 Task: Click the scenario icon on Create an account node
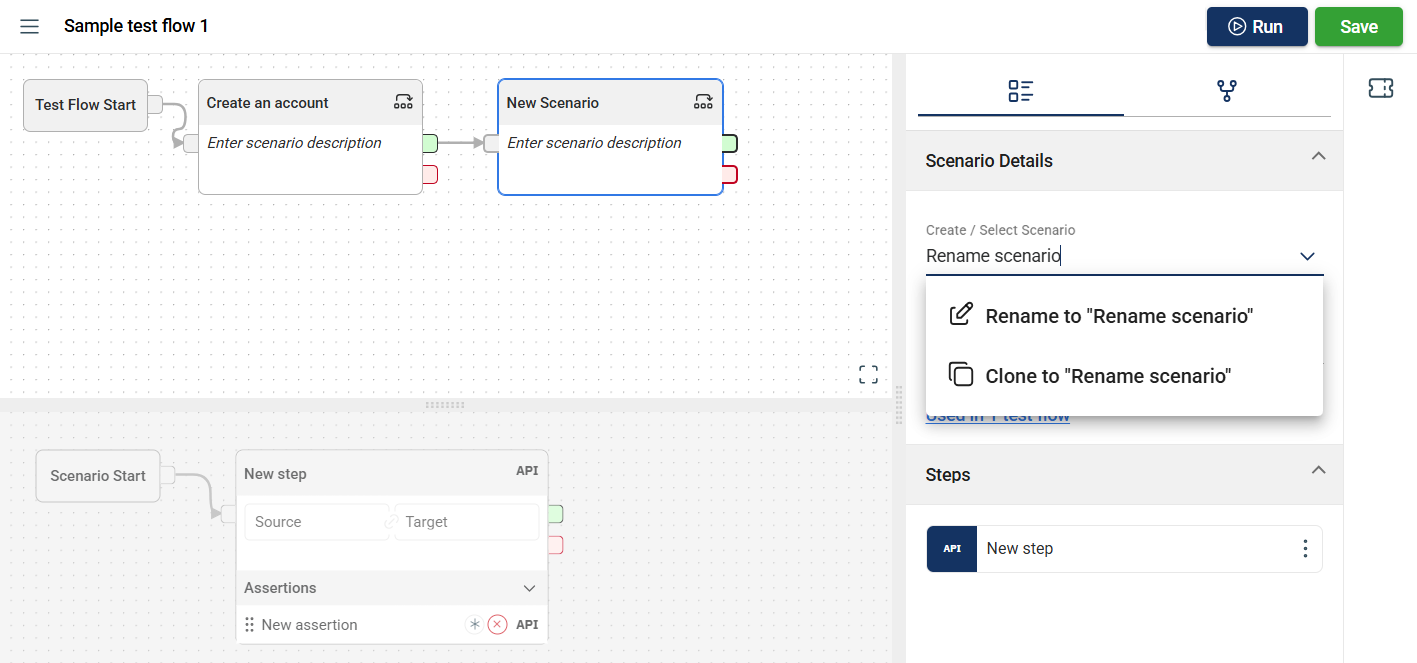point(403,102)
